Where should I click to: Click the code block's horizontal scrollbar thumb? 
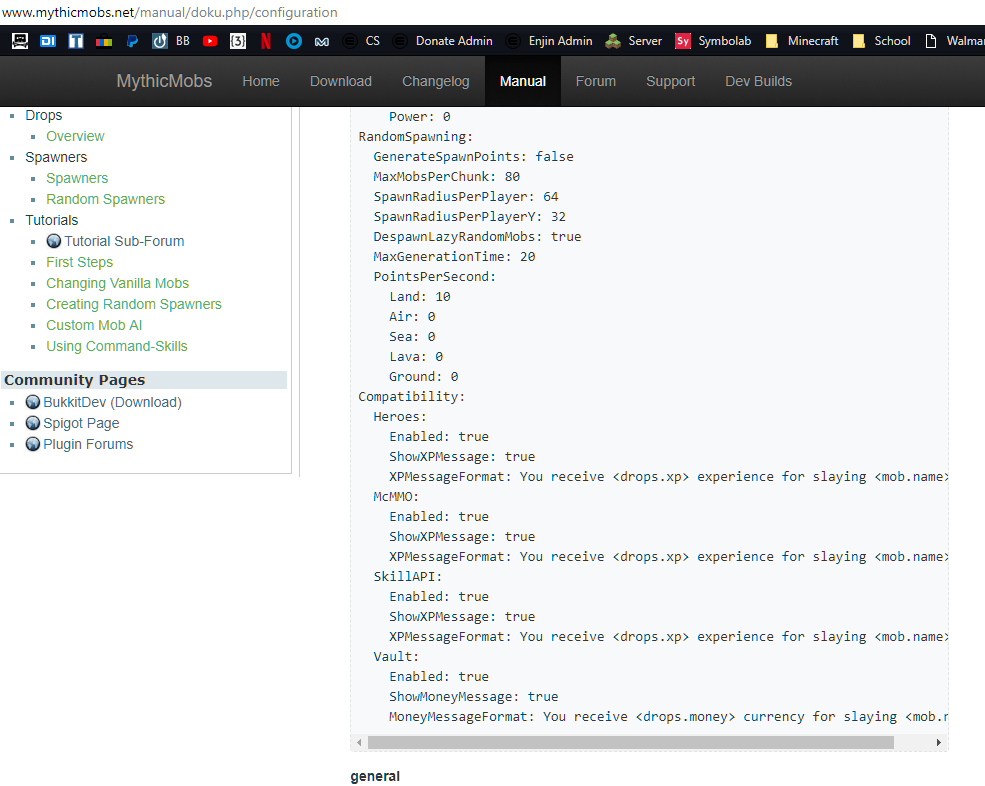631,743
